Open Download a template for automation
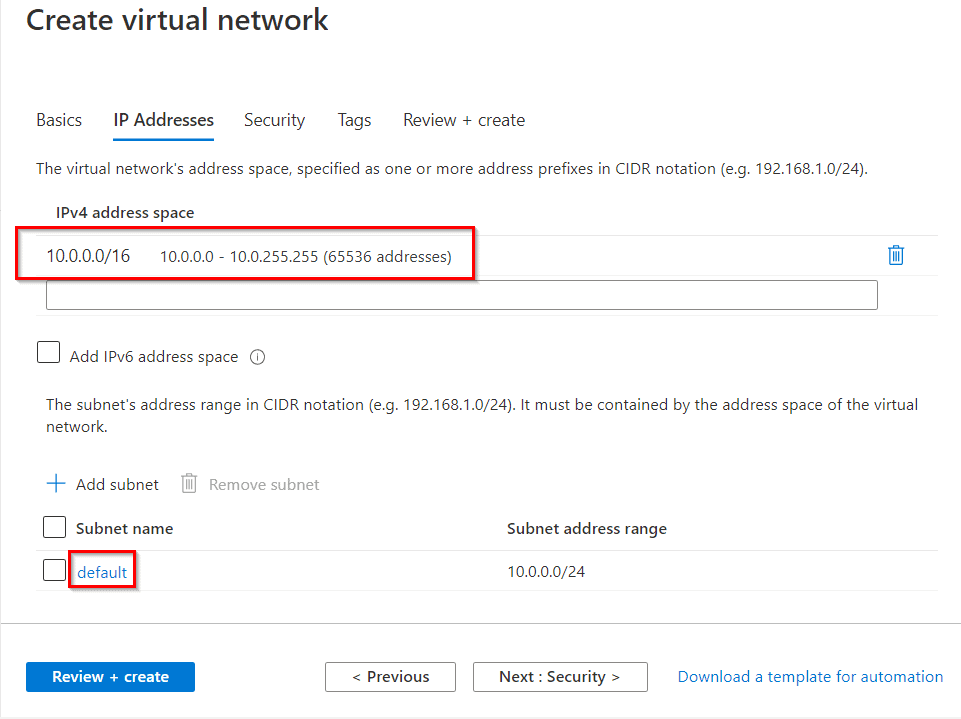This screenshot has height=719, width=961. (809, 677)
